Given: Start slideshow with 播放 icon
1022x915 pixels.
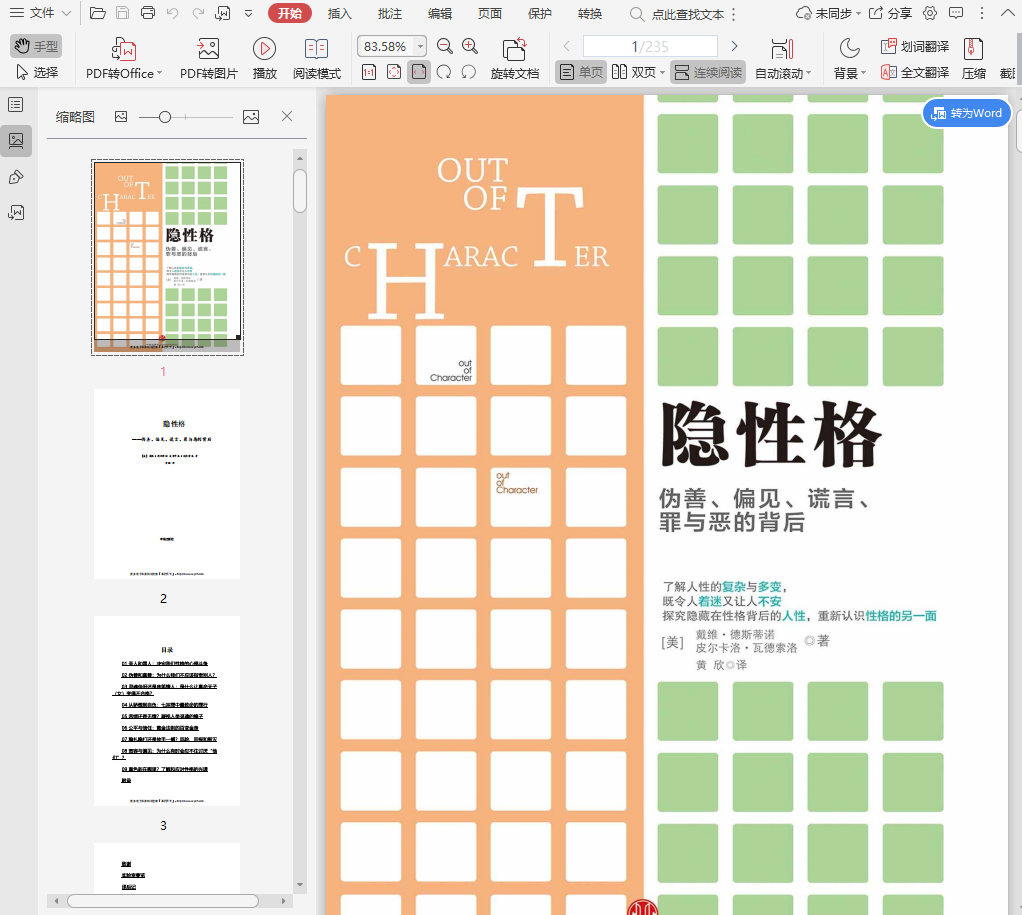Looking at the screenshot, I should (x=264, y=48).
